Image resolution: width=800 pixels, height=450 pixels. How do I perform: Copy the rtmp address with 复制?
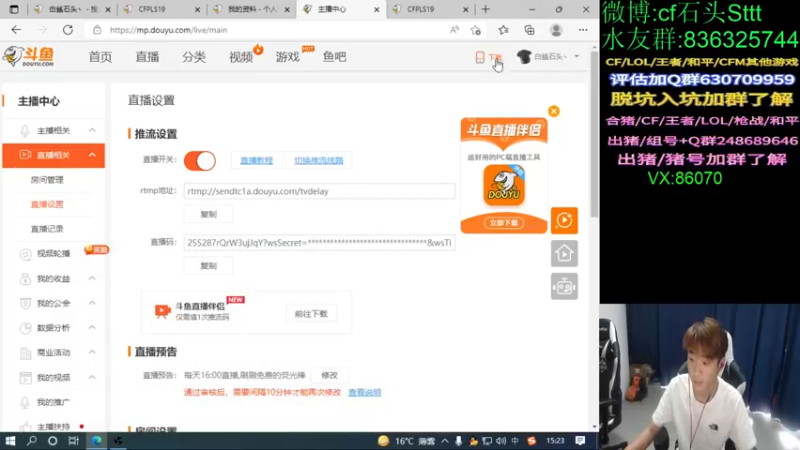coord(208,215)
